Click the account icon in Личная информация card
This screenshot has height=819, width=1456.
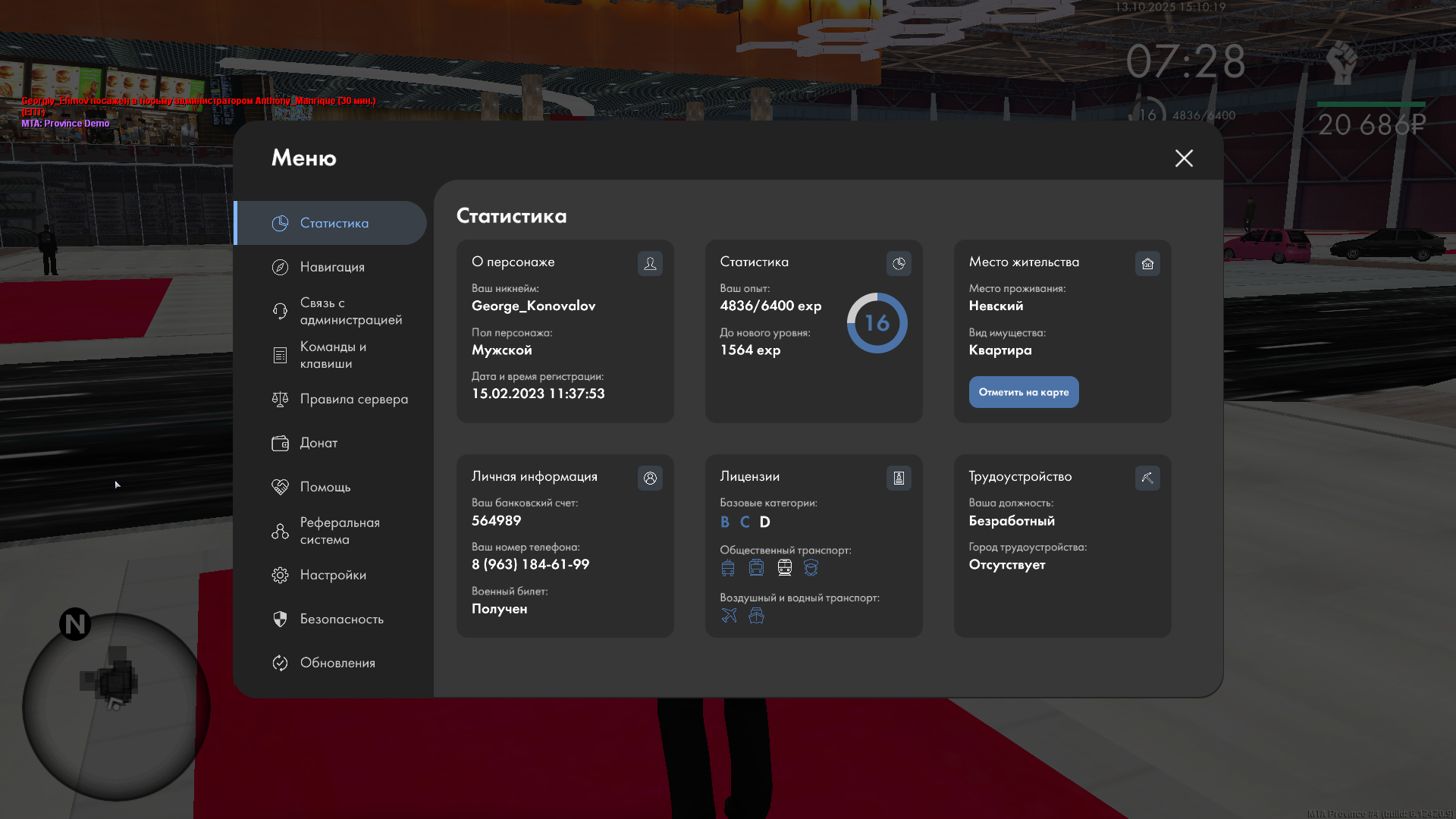point(650,478)
